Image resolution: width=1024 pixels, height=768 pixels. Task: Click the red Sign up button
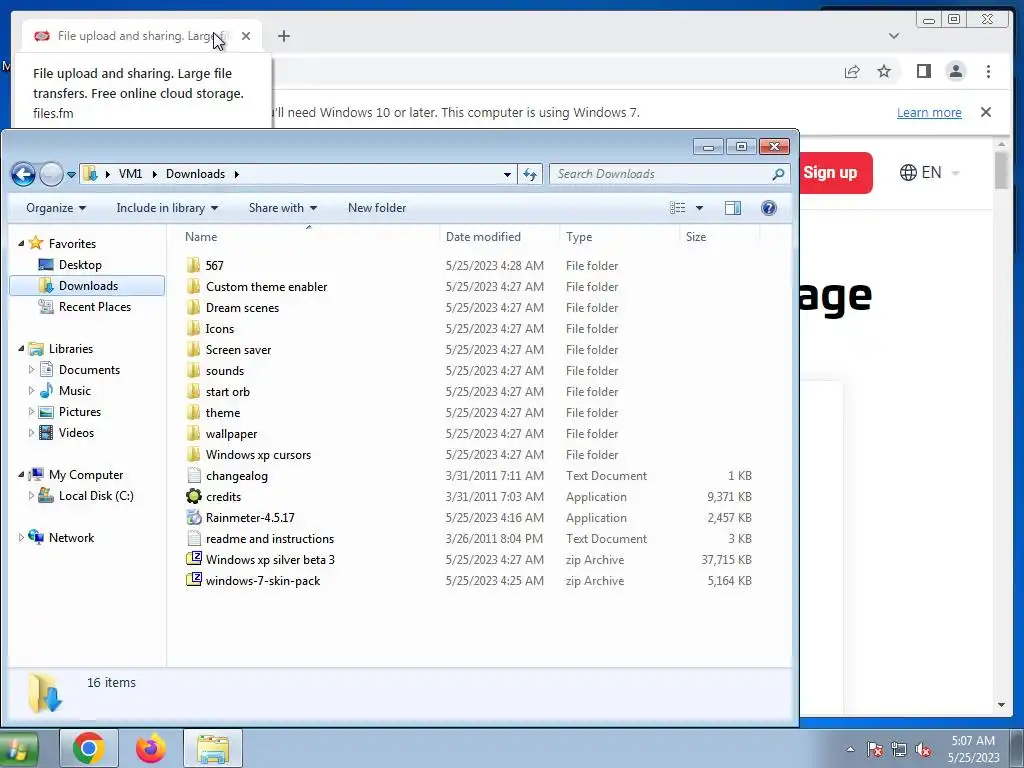836,173
